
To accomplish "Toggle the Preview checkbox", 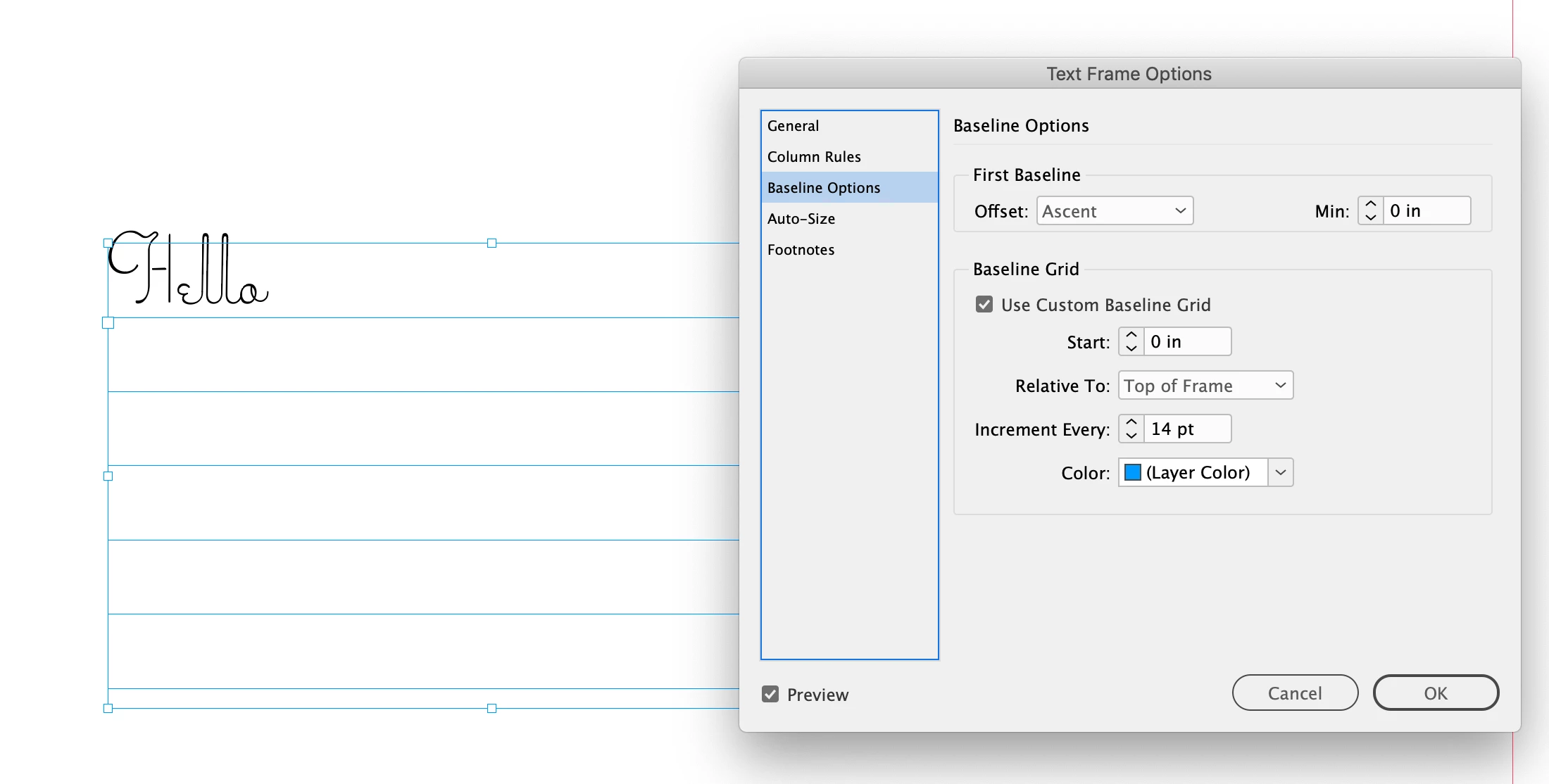I will (x=770, y=695).
